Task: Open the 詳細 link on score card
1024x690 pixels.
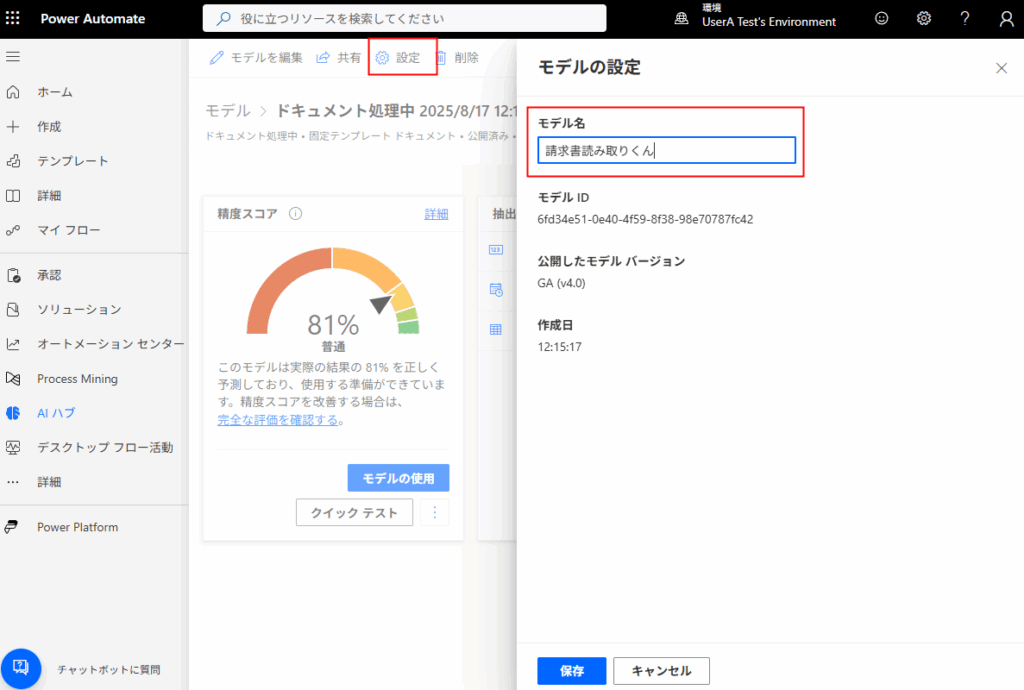Action: tap(436, 214)
